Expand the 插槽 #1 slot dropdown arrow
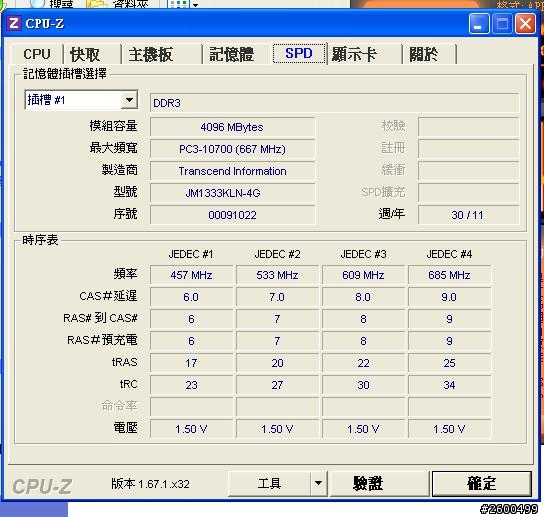Image resolution: width=544 pixels, height=517 pixels. 129,100
